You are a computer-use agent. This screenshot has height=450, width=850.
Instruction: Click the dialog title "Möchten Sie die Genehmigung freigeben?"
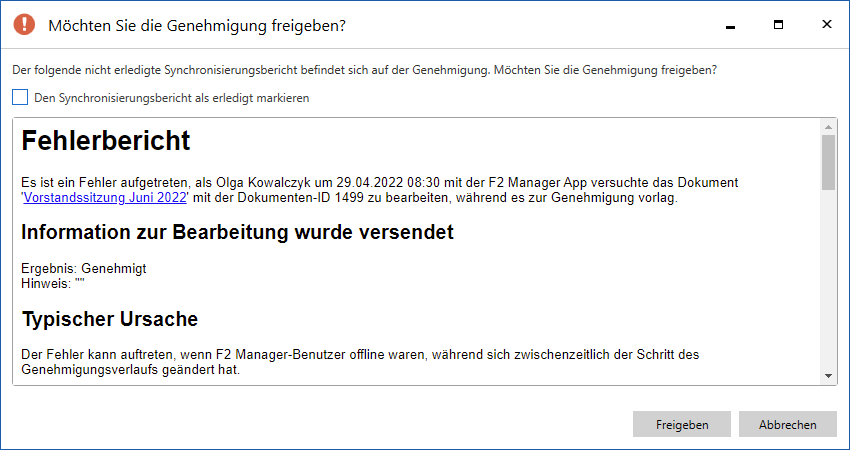point(197,25)
